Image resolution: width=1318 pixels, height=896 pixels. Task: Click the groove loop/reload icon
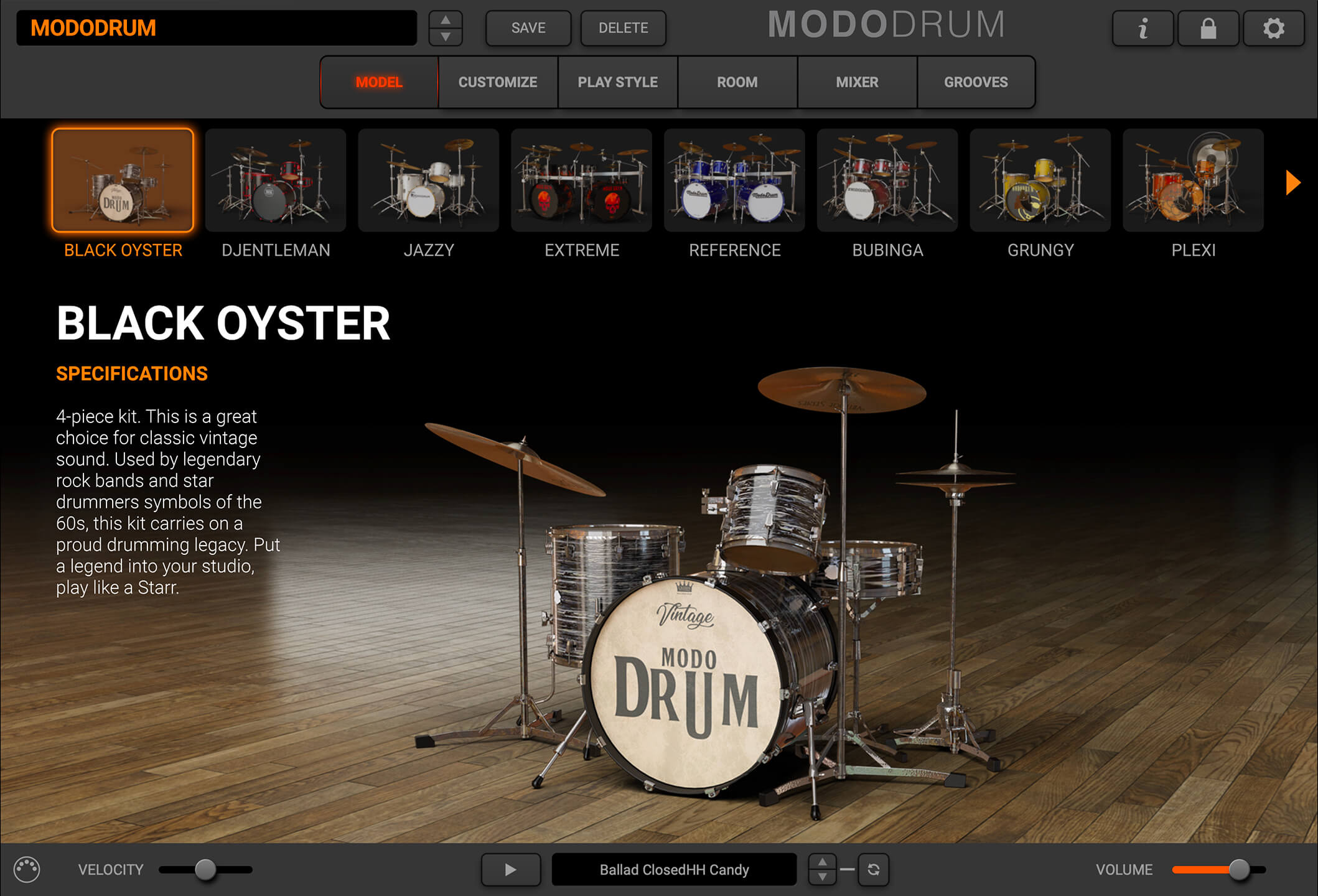(873, 870)
